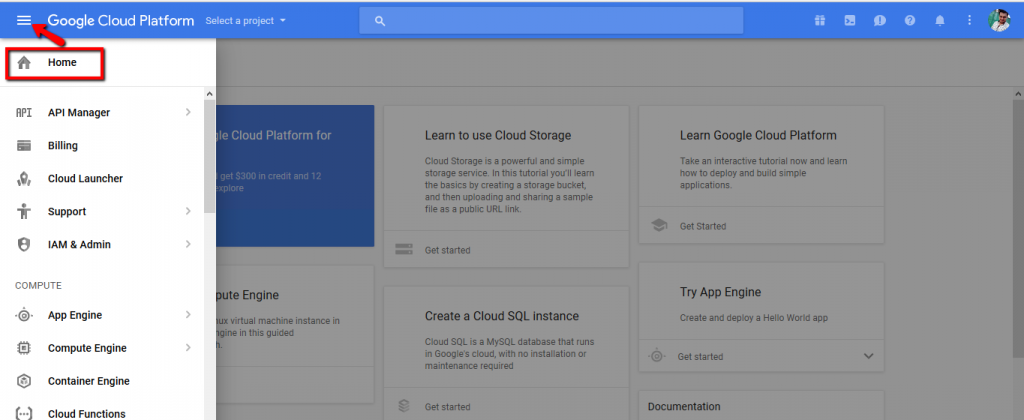Screen dimensions: 1024x420
Task: Click the main page vertical scrollbar
Action: pyautogui.click(x=1018, y=229)
